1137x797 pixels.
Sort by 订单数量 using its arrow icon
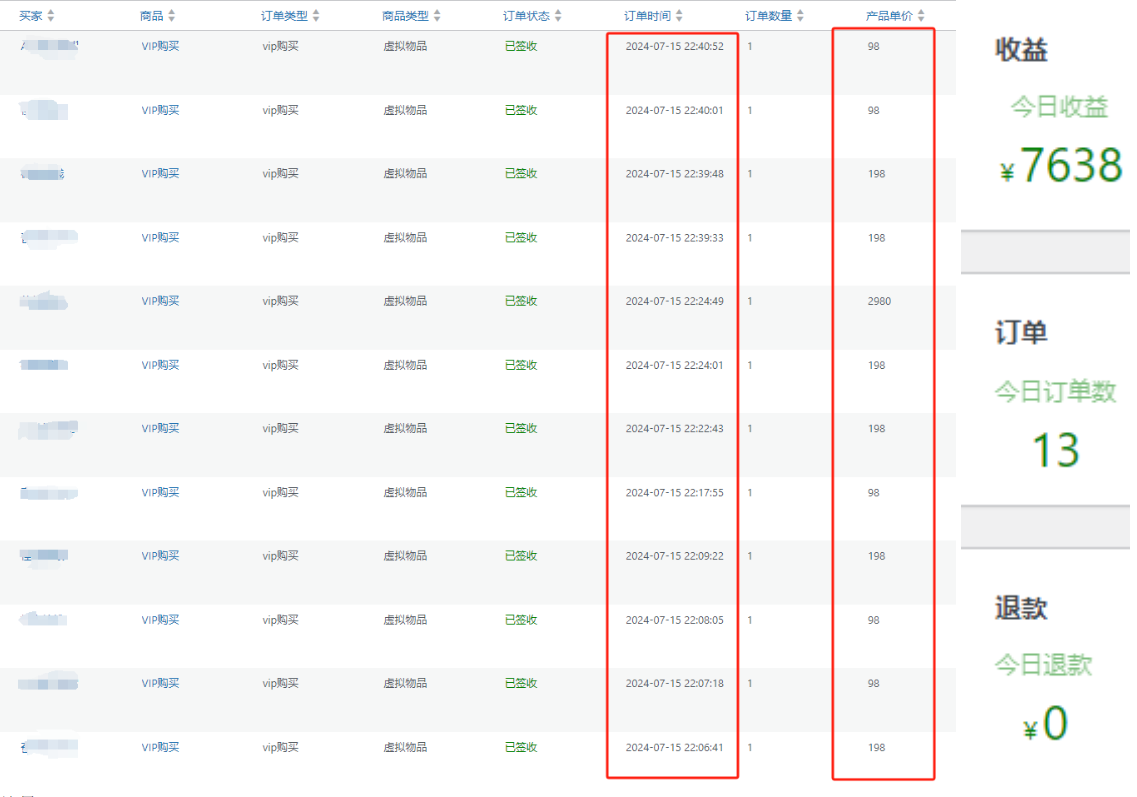pyautogui.click(x=800, y=16)
